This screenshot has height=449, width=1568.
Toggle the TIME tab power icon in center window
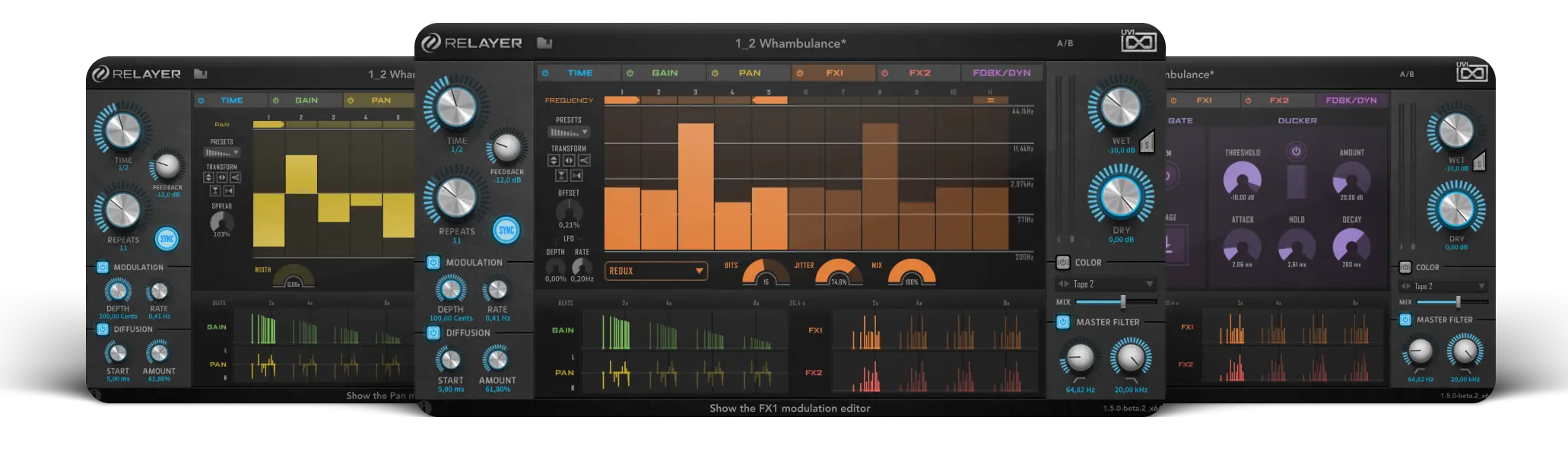pyautogui.click(x=545, y=73)
